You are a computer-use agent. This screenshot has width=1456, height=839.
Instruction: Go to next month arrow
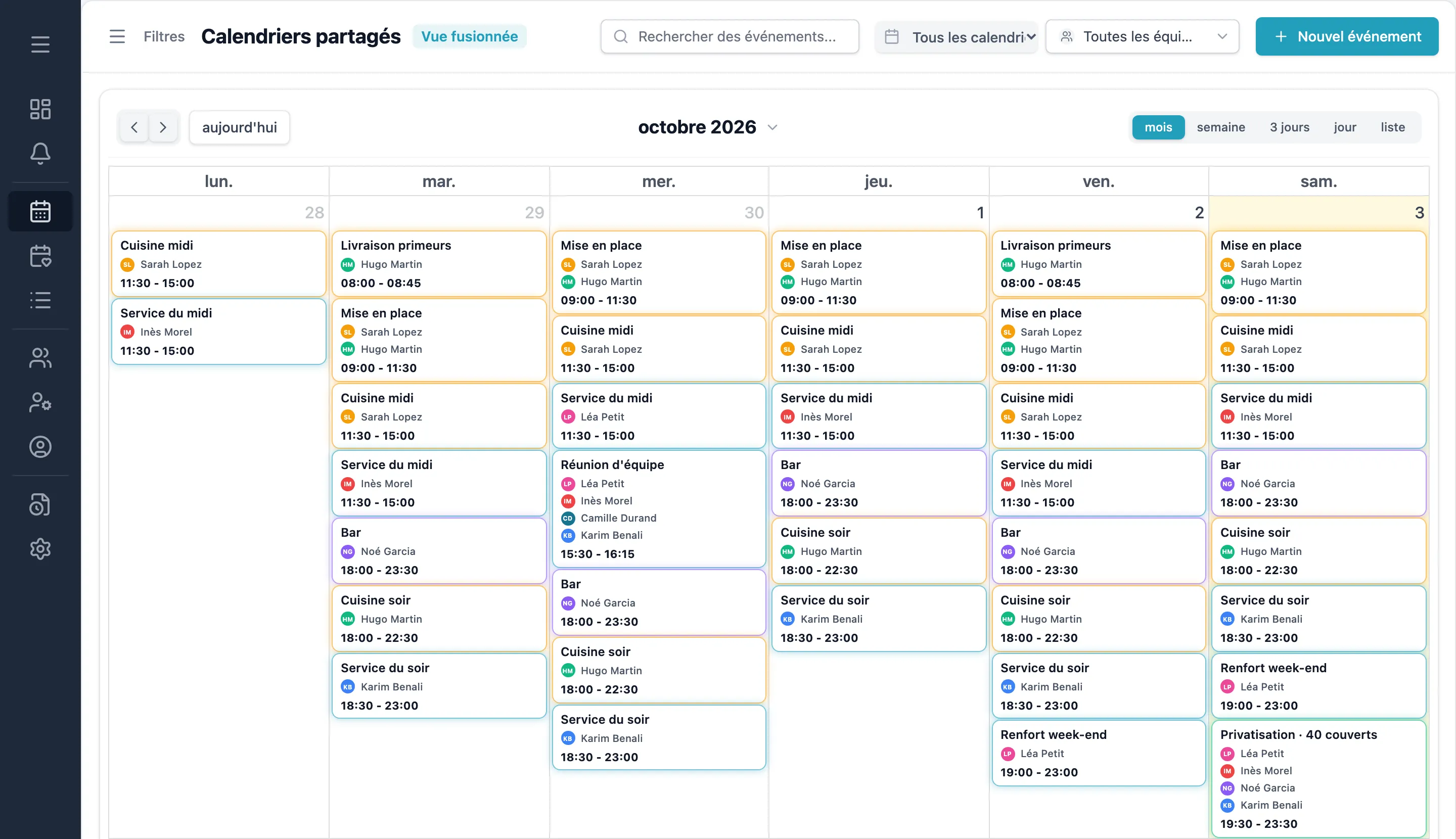coord(163,127)
